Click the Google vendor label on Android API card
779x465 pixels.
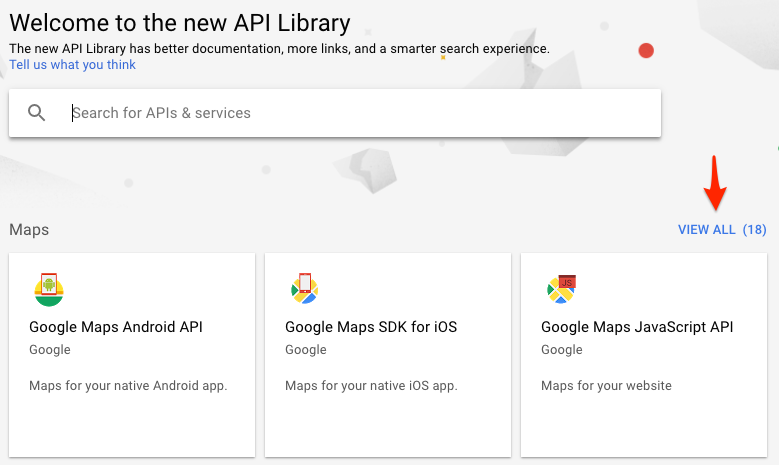(50, 350)
